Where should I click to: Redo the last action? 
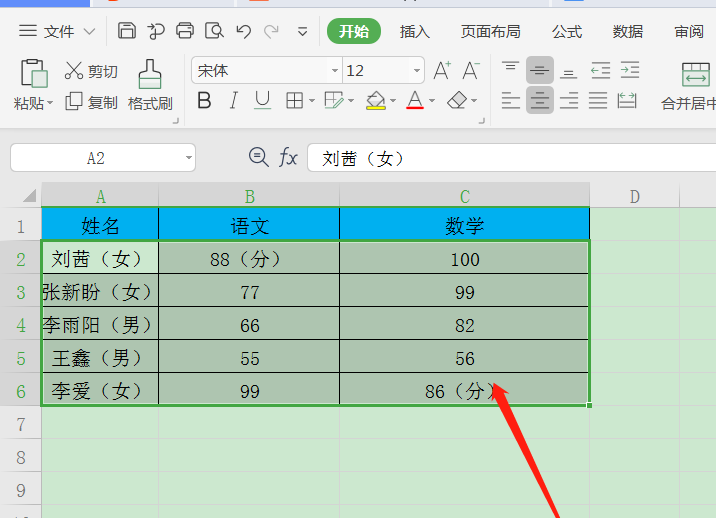272,31
